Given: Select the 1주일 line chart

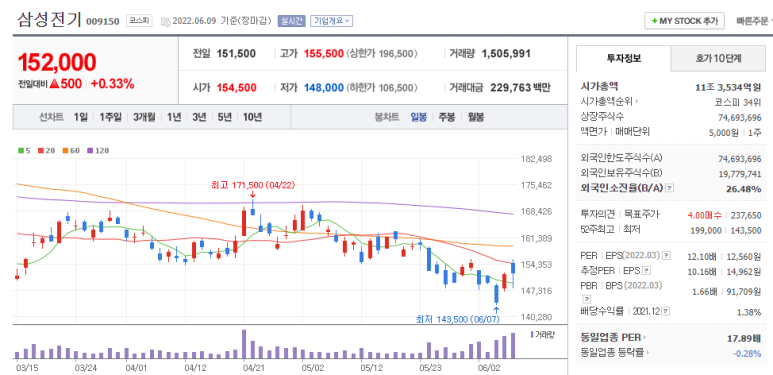Looking at the screenshot, I should tap(110, 117).
